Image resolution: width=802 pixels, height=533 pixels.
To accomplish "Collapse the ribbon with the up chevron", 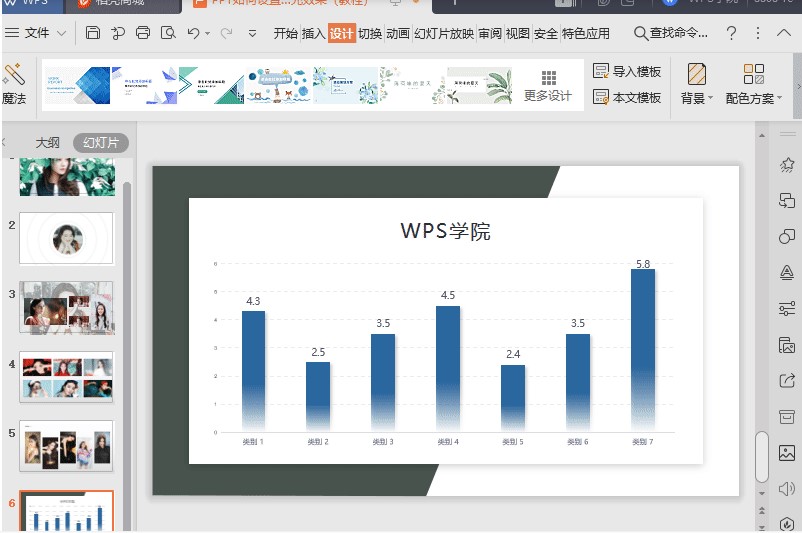I will [784, 33].
